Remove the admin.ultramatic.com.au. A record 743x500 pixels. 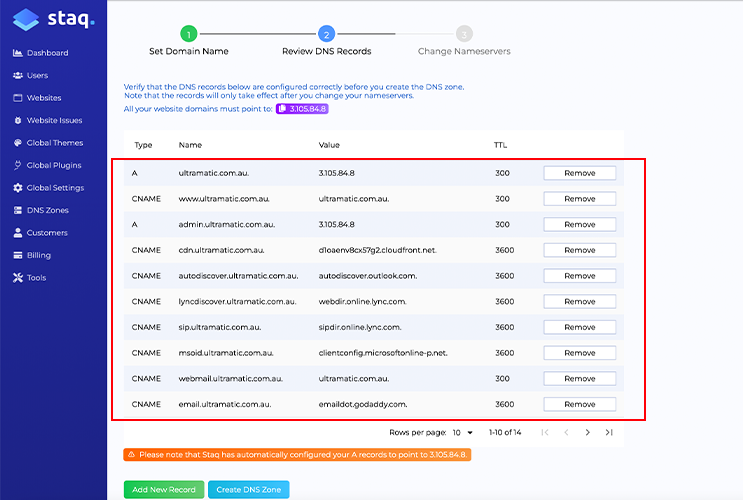click(x=580, y=224)
